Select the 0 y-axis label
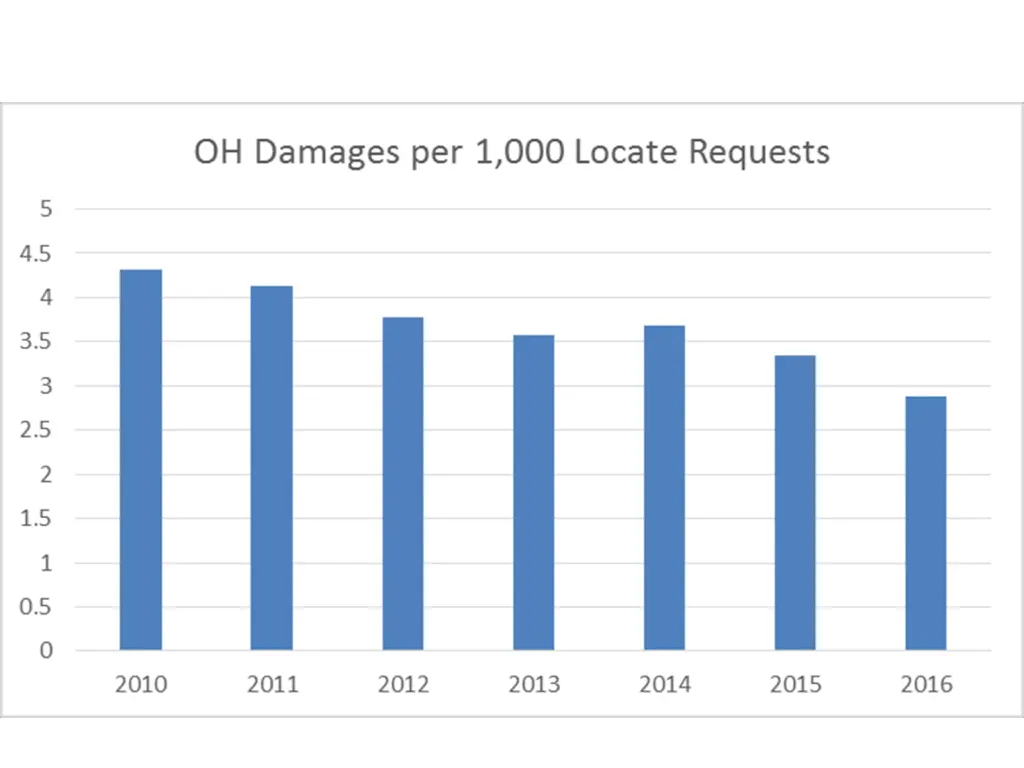This screenshot has width=1024, height=768. click(46, 651)
